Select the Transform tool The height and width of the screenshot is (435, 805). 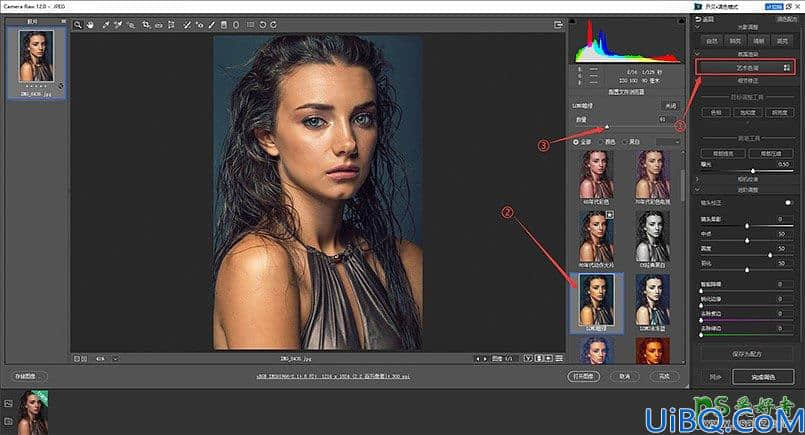pos(171,25)
